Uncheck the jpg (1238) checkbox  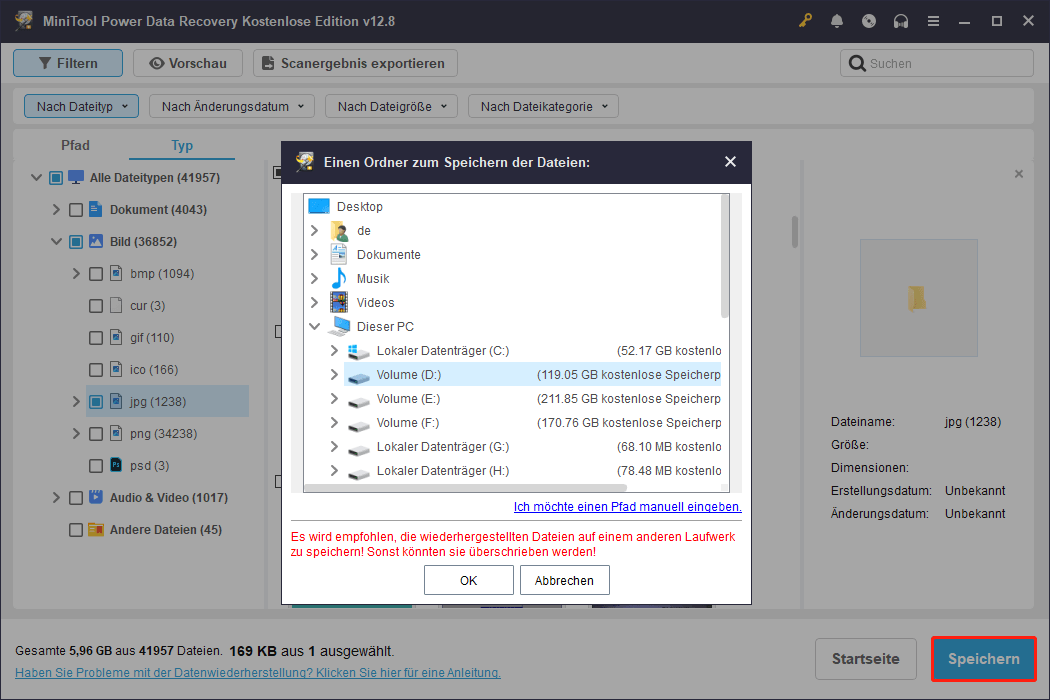pos(95,401)
